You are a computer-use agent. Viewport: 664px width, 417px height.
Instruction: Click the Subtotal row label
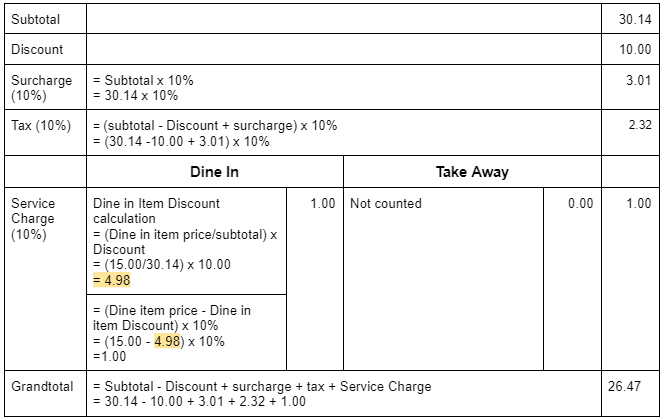pyautogui.click(x=34, y=20)
